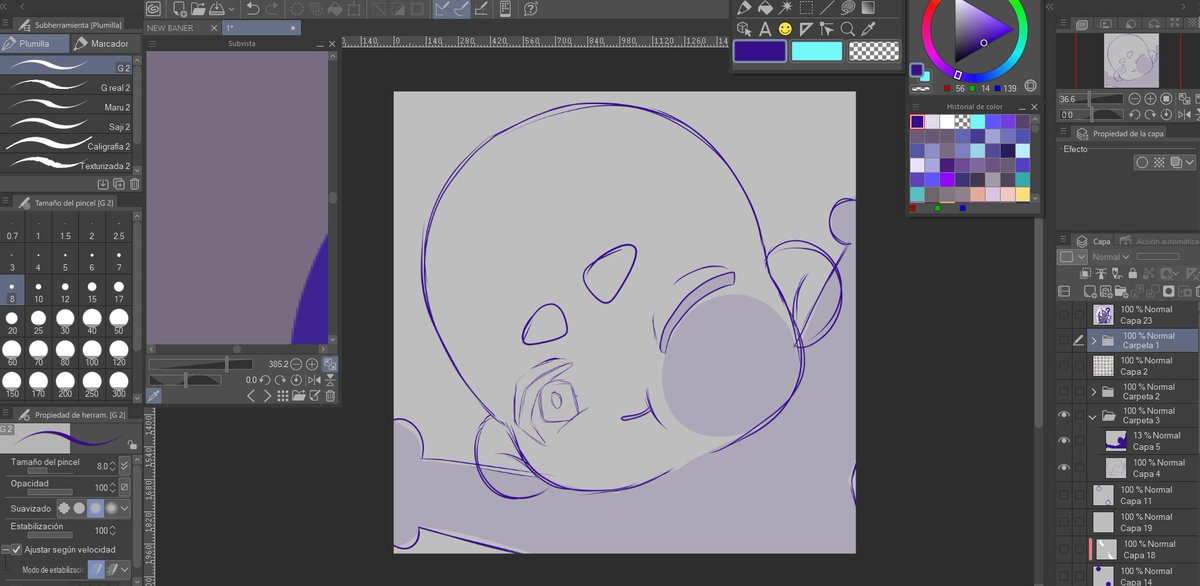The width and height of the screenshot is (1200, 586).
Task: Select the rectangular Selection marquee tool
Action: tap(806, 7)
